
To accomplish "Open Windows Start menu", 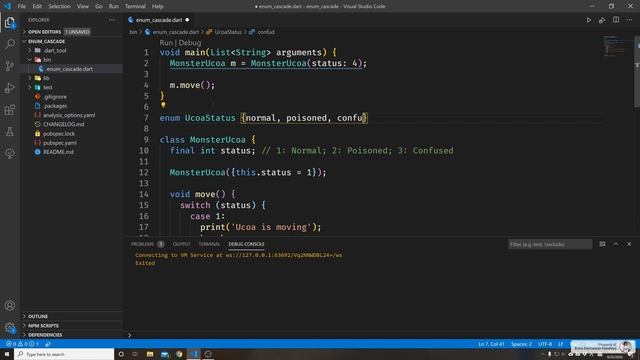I will coord(7,354).
